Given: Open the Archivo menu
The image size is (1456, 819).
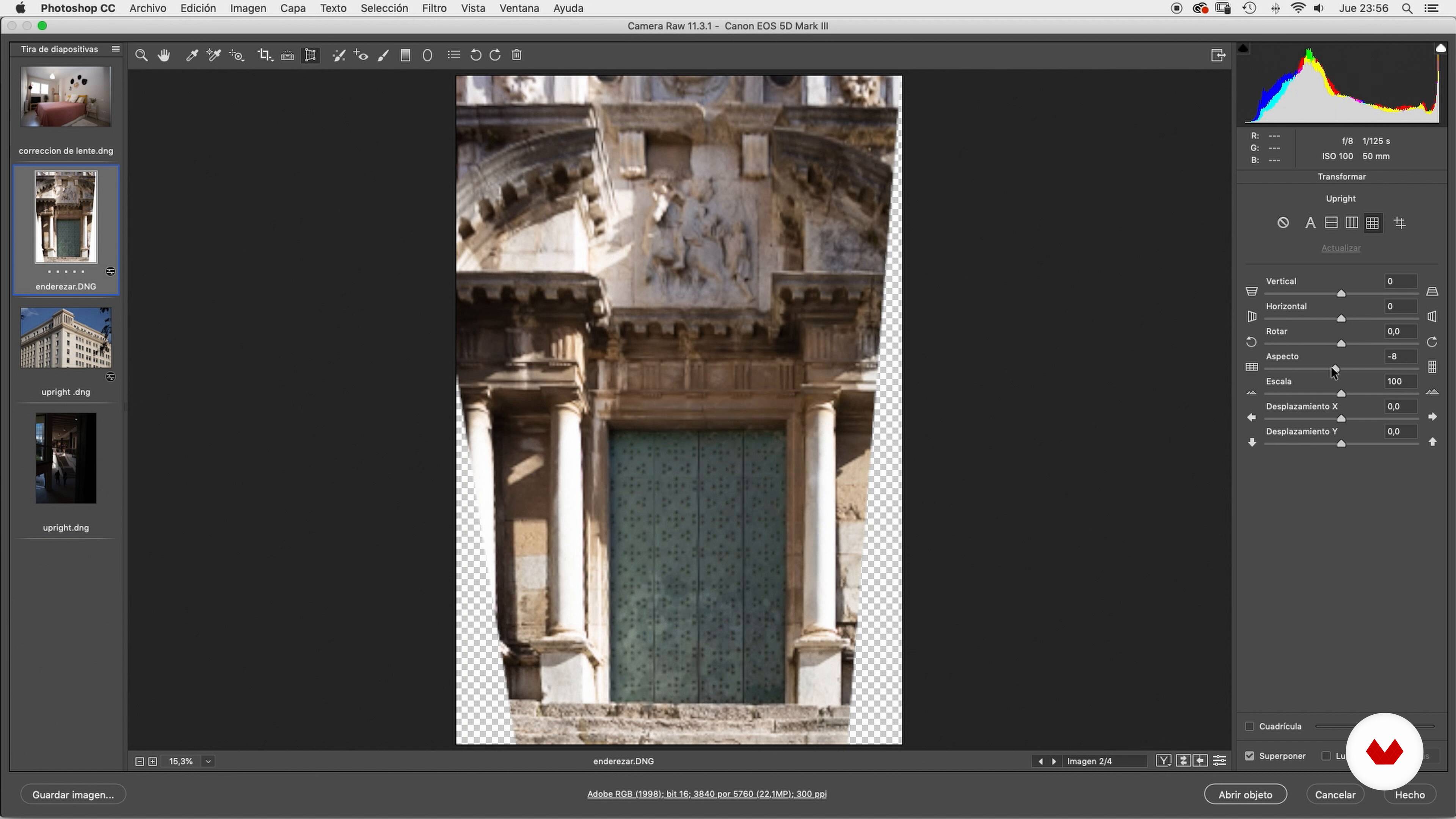Looking at the screenshot, I should point(147,8).
